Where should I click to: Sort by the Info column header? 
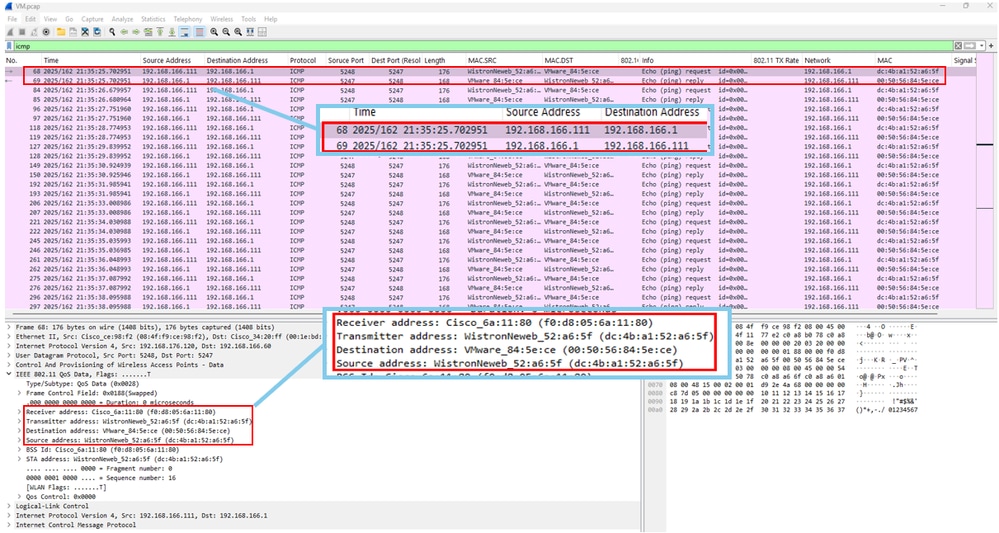tap(648, 60)
